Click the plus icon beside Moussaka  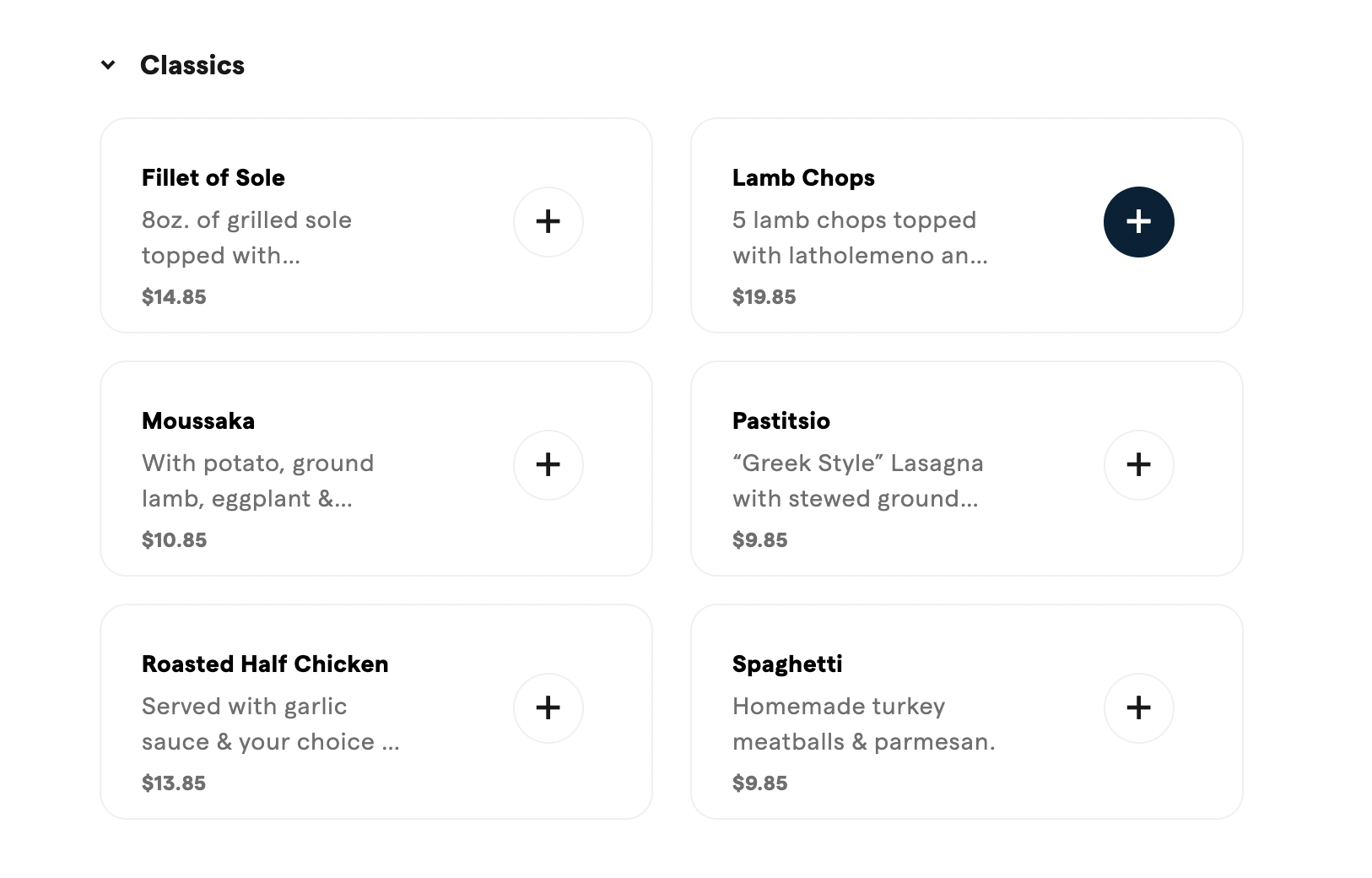click(x=548, y=464)
